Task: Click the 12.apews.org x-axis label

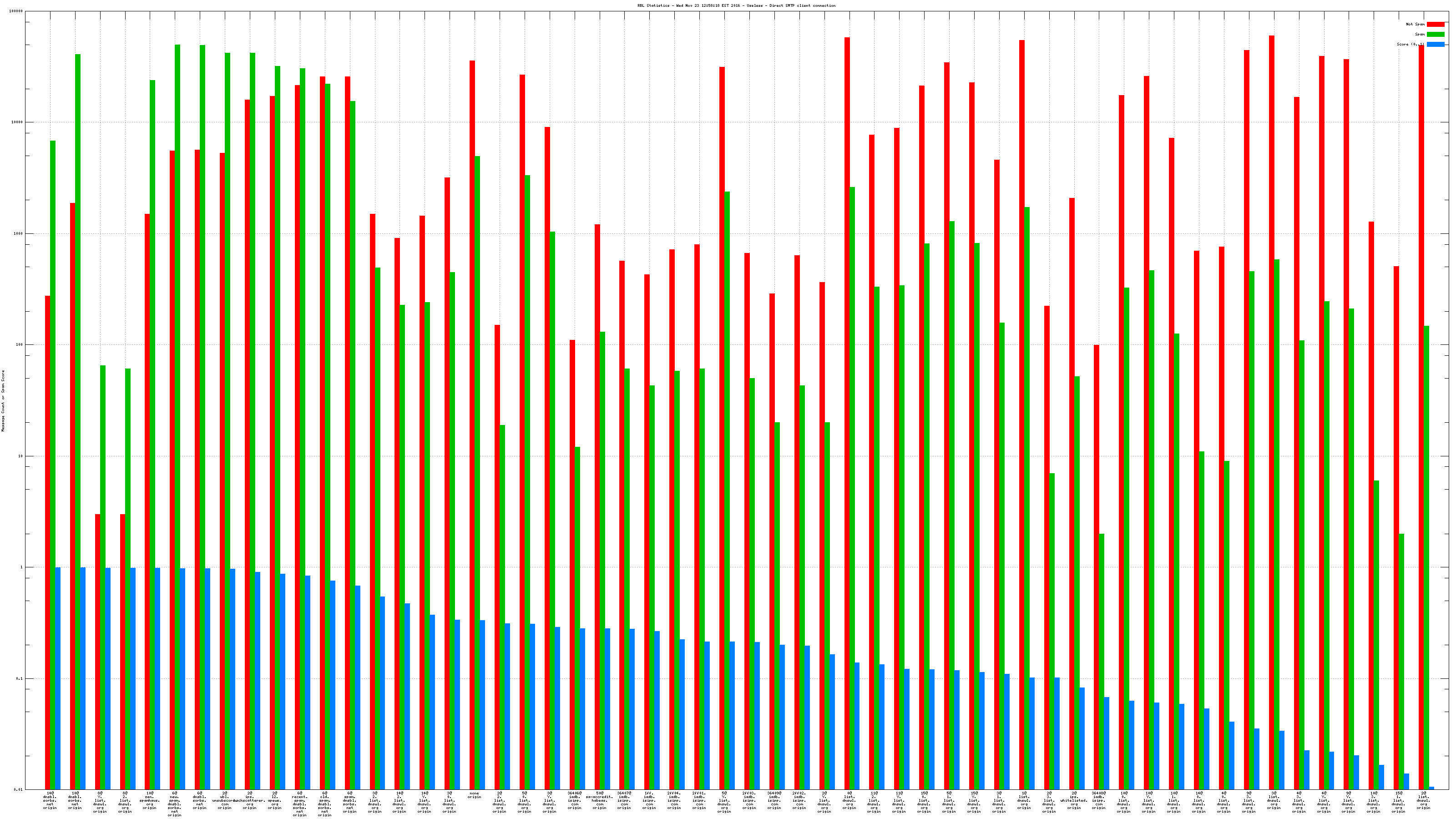Action: pos(275,800)
